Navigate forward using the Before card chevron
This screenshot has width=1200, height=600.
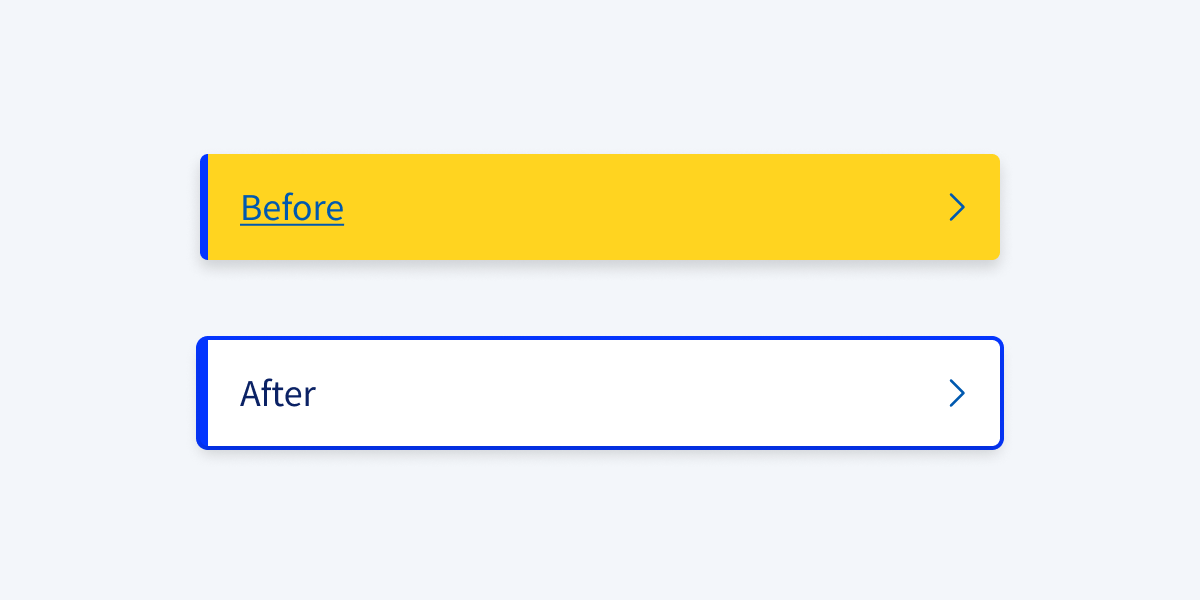(957, 207)
